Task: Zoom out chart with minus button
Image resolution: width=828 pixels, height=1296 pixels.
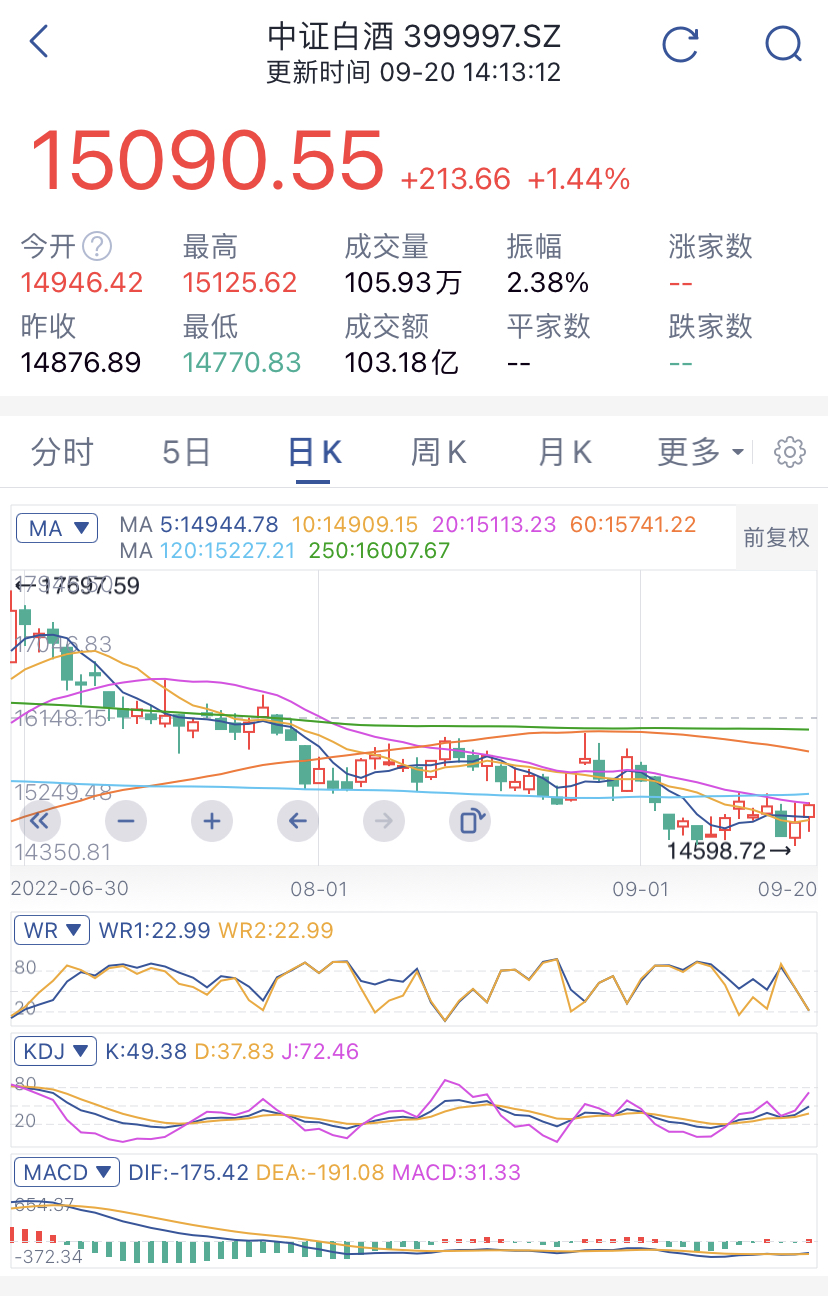Action: pyautogui.click(x=126, y=822)
